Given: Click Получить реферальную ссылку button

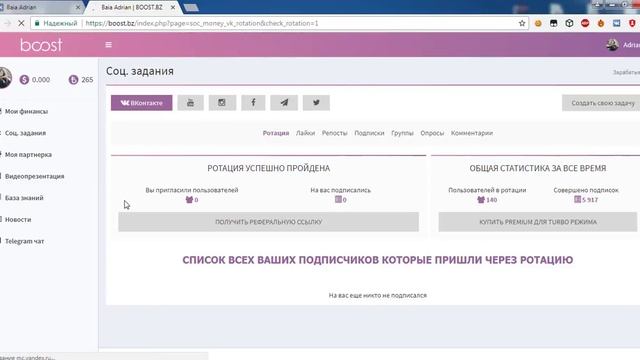Looking at the screenshot, I should point(269,222).
